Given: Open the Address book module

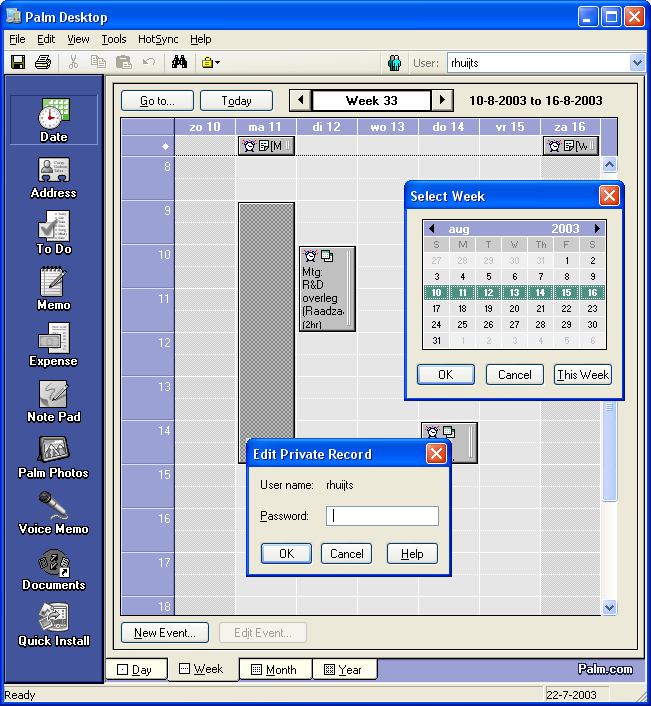Looking at the screenshot, I should [x=54, y=178].
